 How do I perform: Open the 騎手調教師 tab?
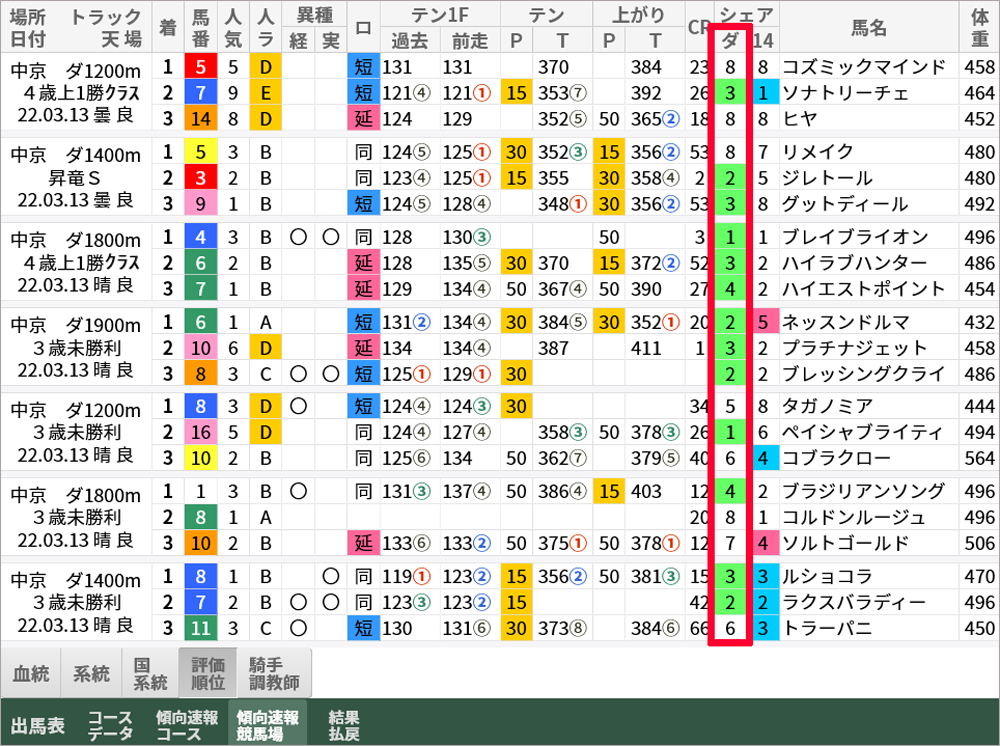tap(274, 673)
